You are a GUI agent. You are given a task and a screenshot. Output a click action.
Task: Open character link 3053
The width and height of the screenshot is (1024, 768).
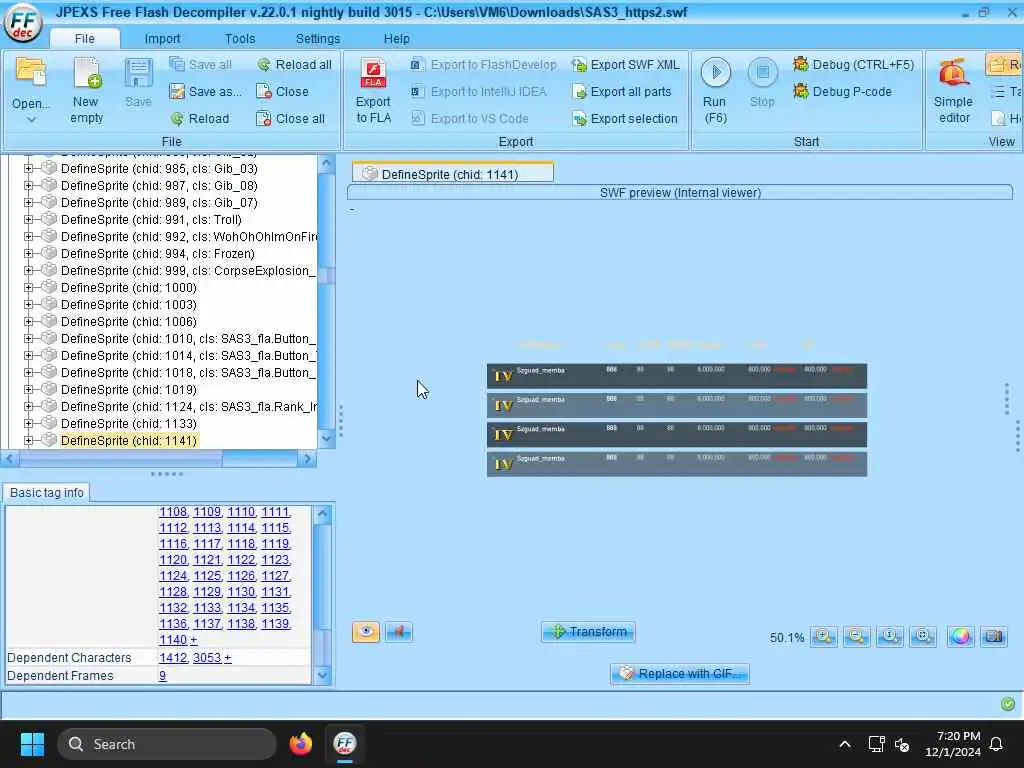point(207,658)
